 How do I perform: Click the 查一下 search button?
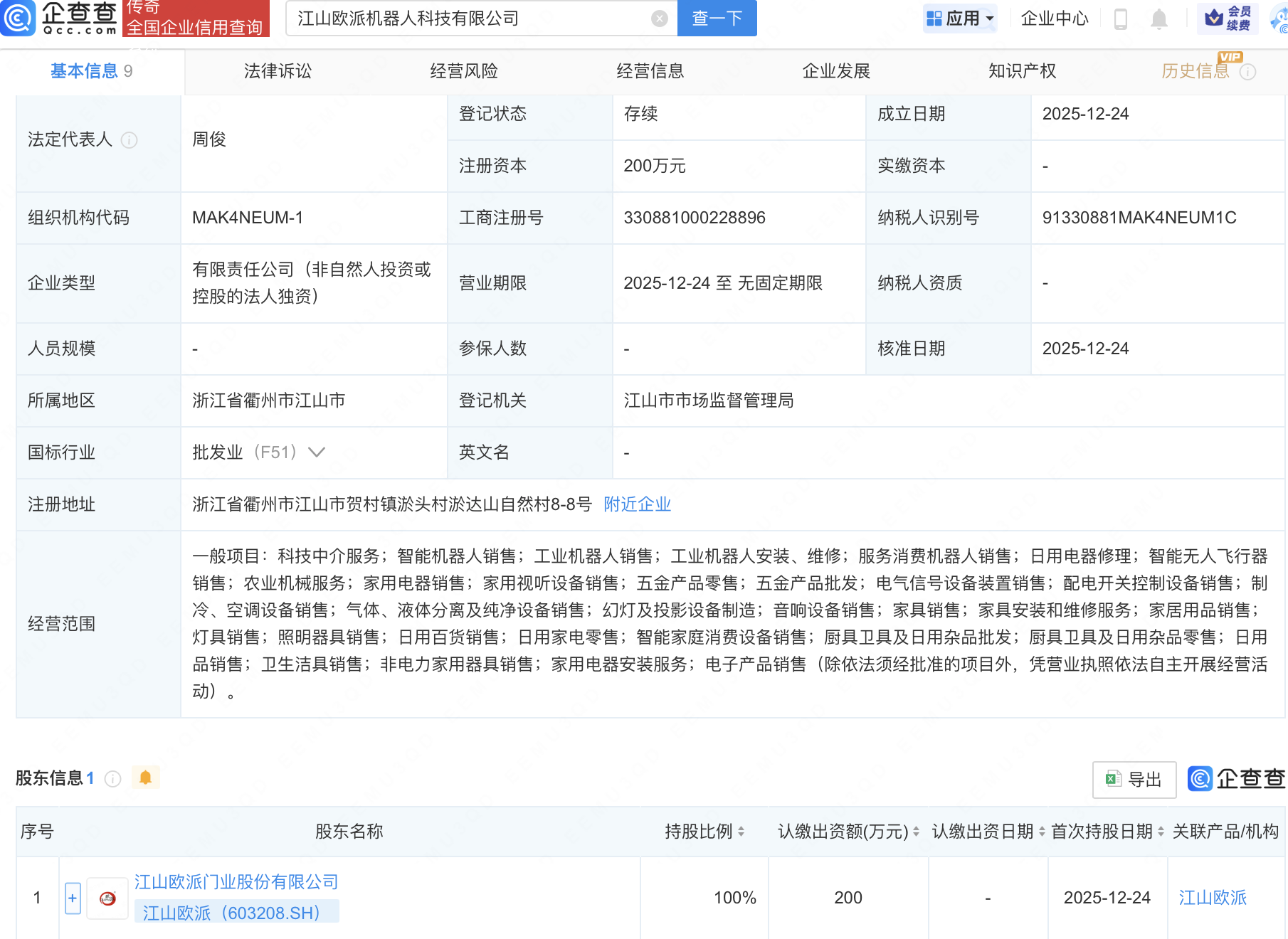(716, 18)
